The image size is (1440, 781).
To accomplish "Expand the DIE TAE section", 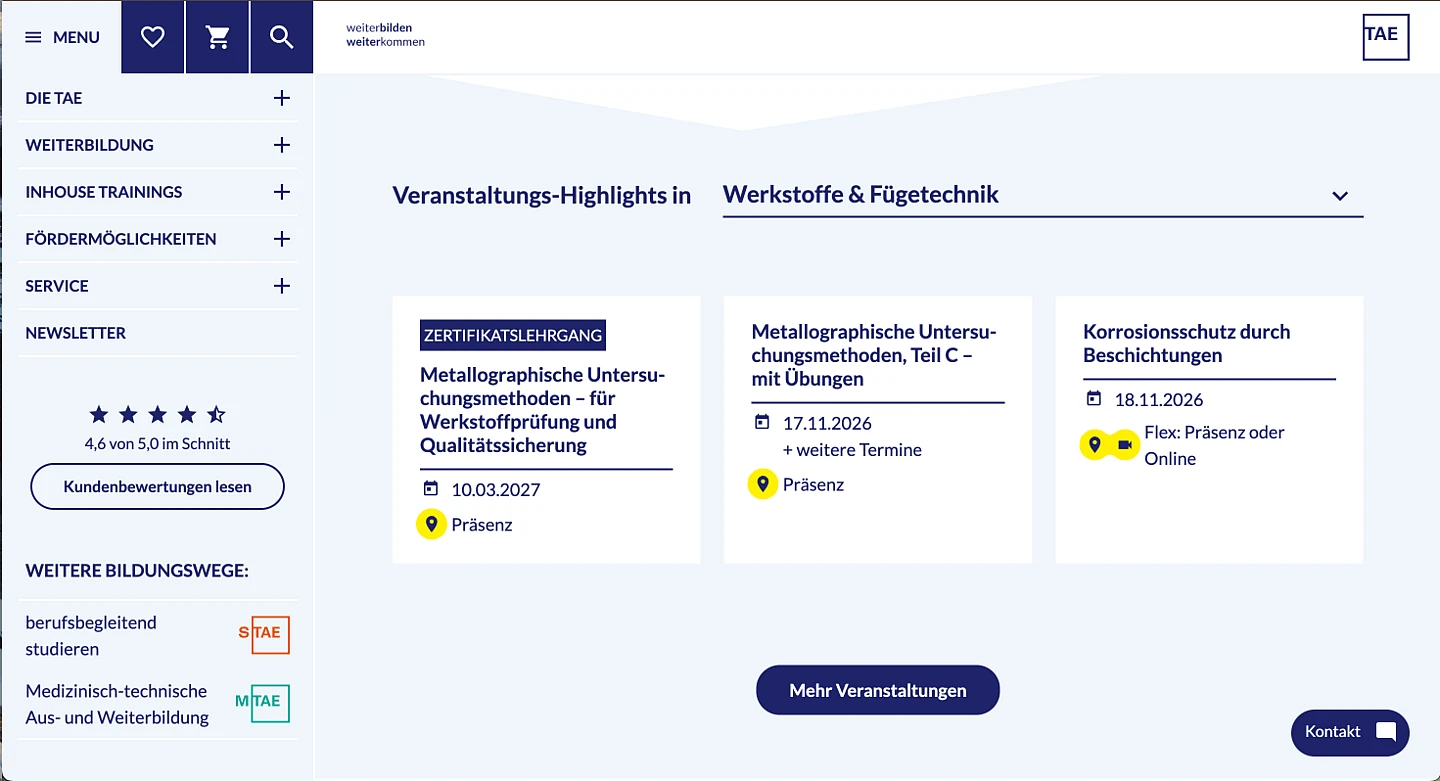I will pos(282,98).
